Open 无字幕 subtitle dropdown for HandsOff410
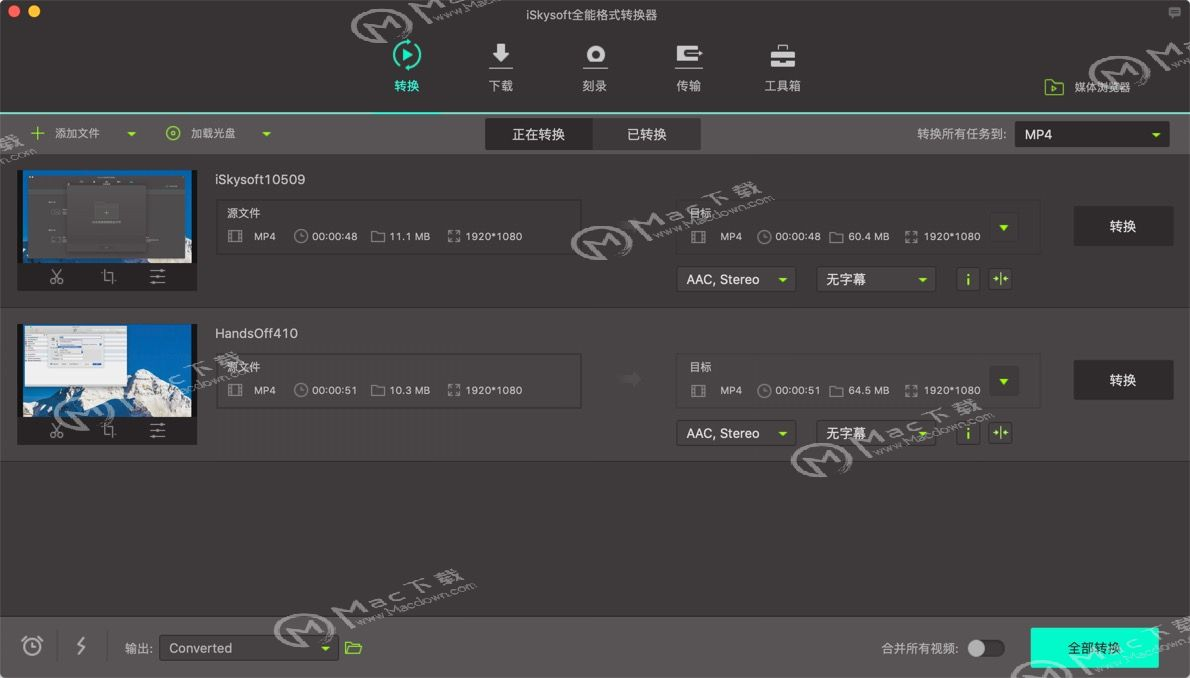This screenshot has width=1190, height=678. coord(876,433)
